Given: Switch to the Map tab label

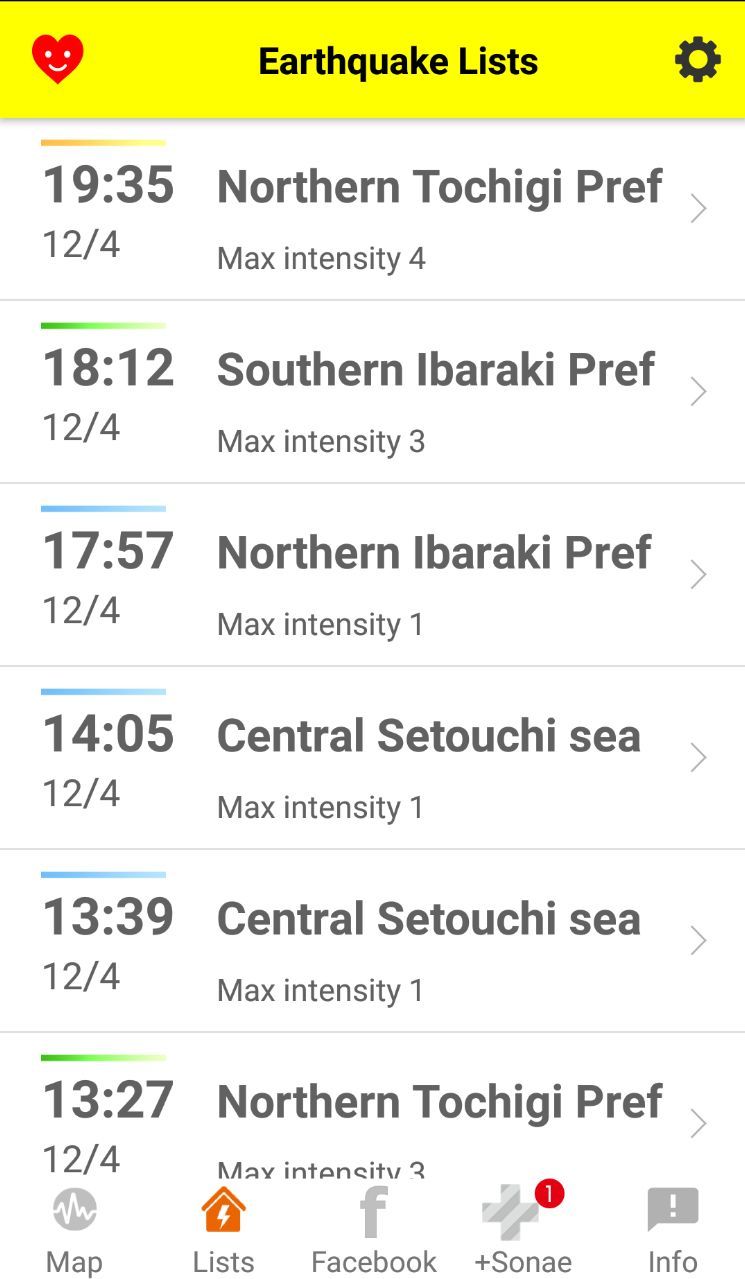Looking at the screenshot, I should [74, 1262].
